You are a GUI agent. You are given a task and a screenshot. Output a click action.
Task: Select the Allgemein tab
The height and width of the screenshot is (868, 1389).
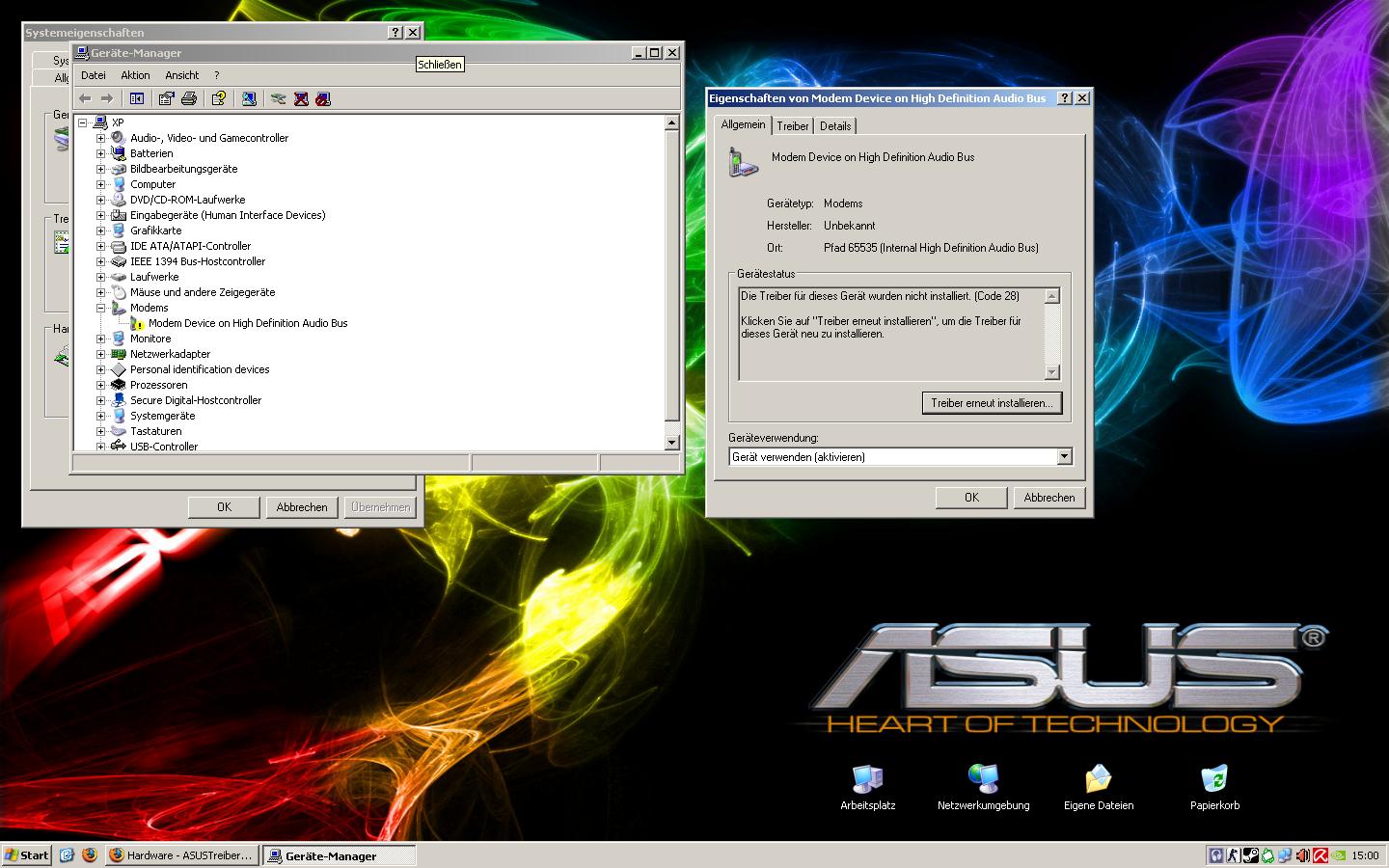pyautogui.click(x=743, y=124)
